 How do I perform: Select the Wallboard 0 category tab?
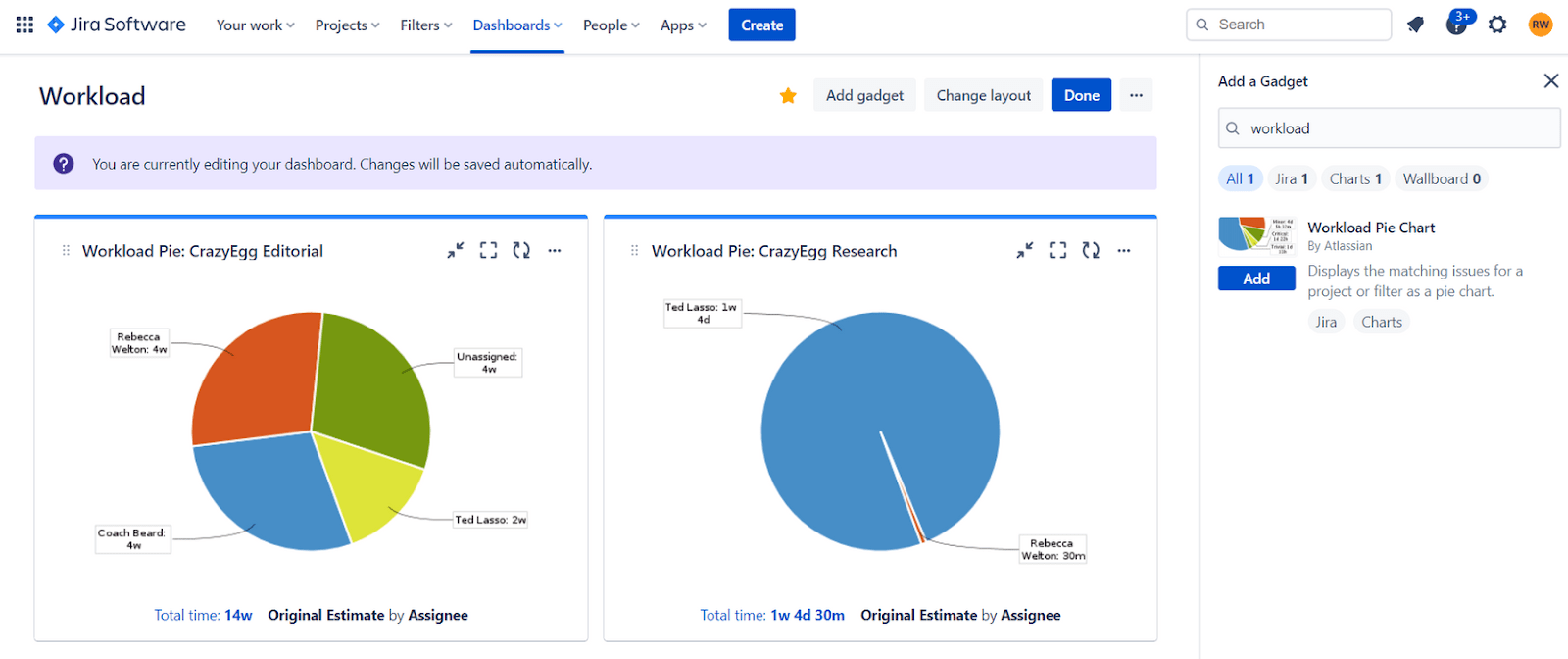tap(1442, 178)
